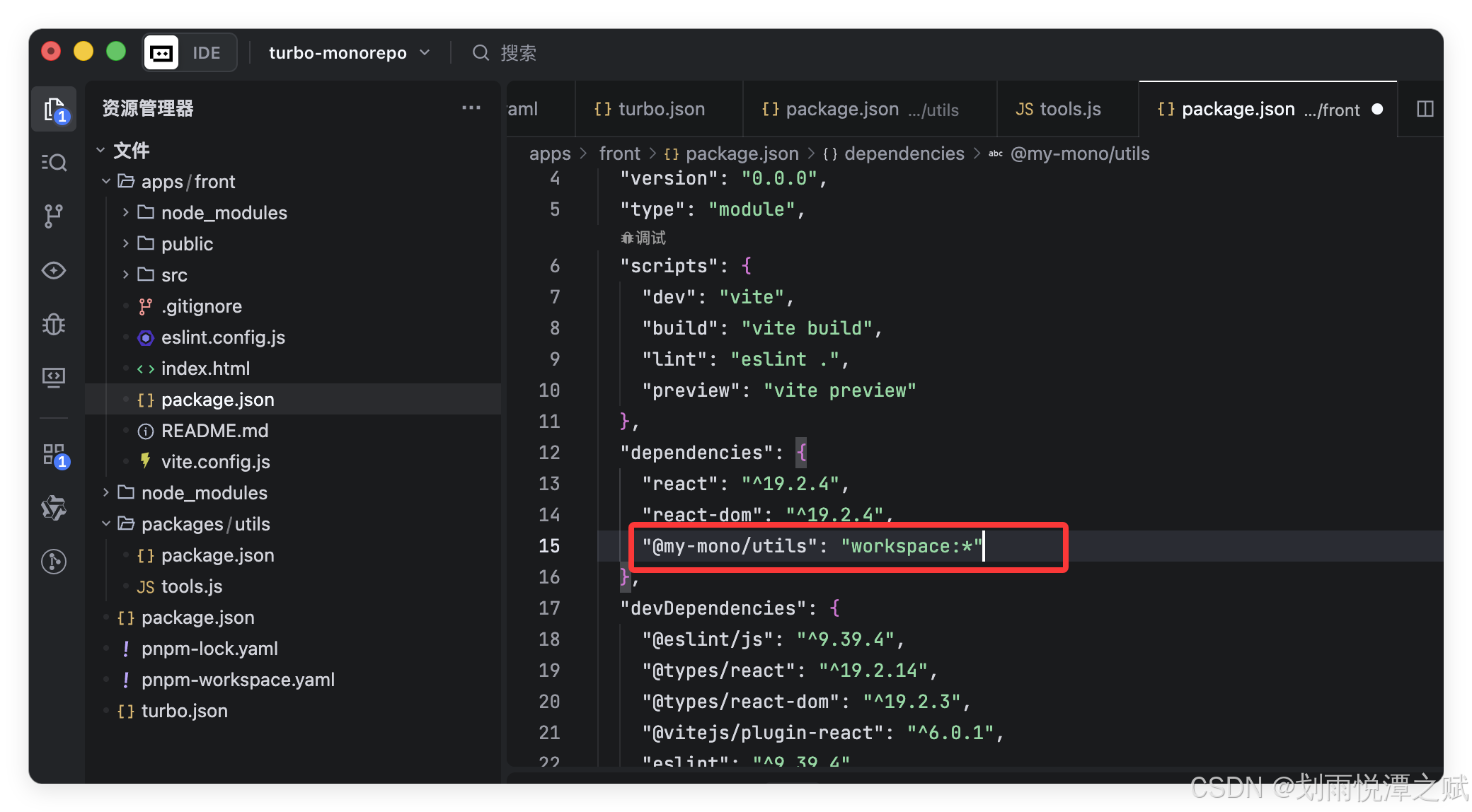Click the 搜索 search input field
1472x812 pixels.
pos(518,53)
